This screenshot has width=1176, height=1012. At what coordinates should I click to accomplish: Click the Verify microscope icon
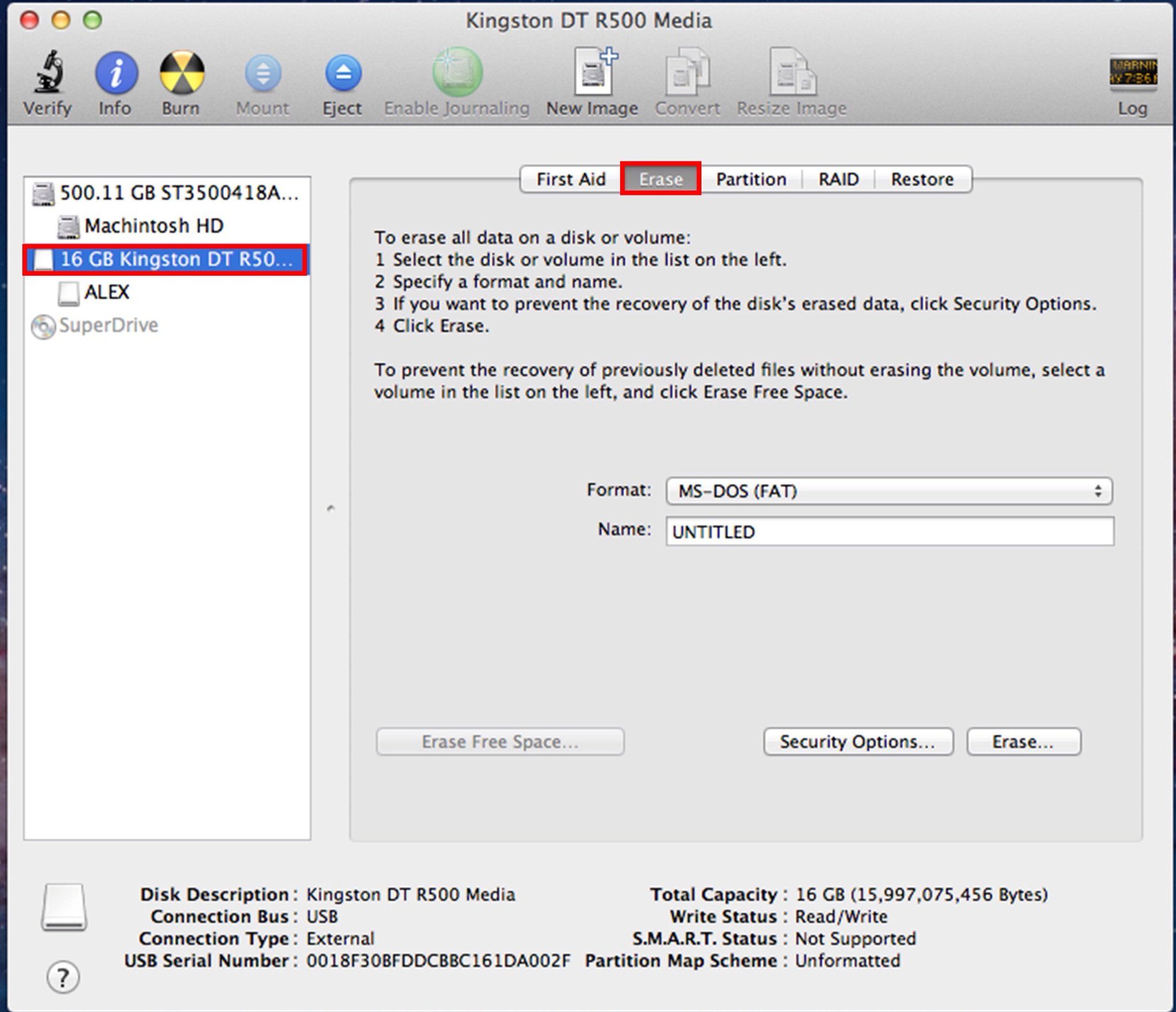click(x=48, y=72)
